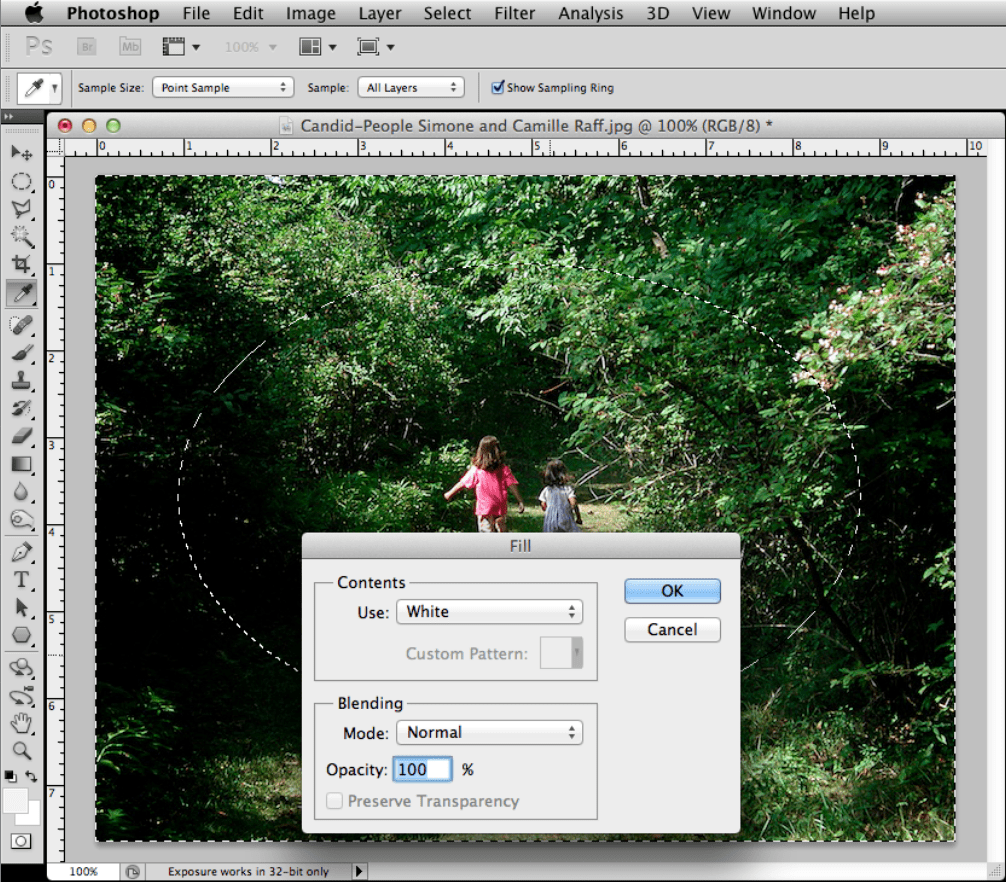This screenshot has height=882, width=1006.
Task: Expand the Sample Size dropdown
Action: (x=222, y=88)
